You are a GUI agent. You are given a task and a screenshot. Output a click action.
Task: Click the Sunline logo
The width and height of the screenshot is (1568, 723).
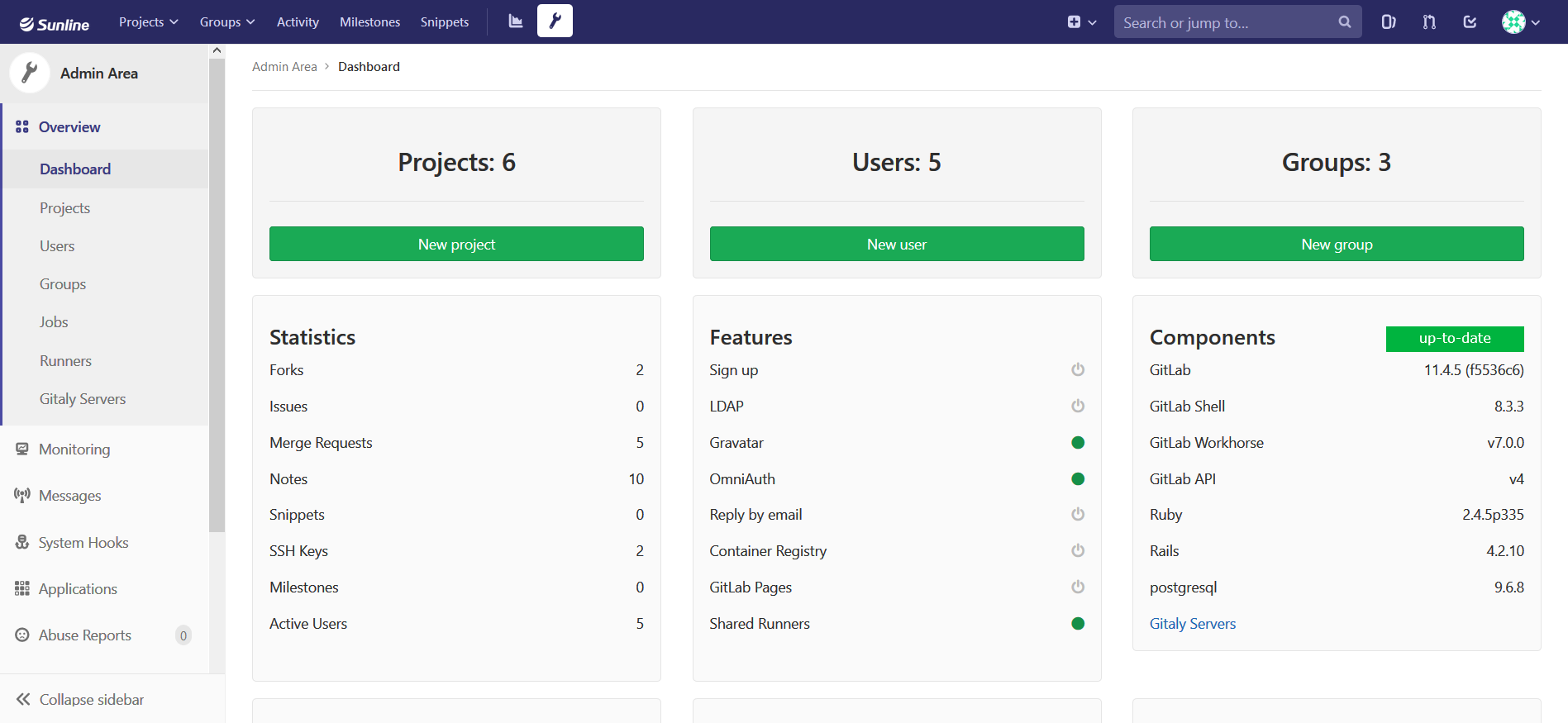click(55, 24)
